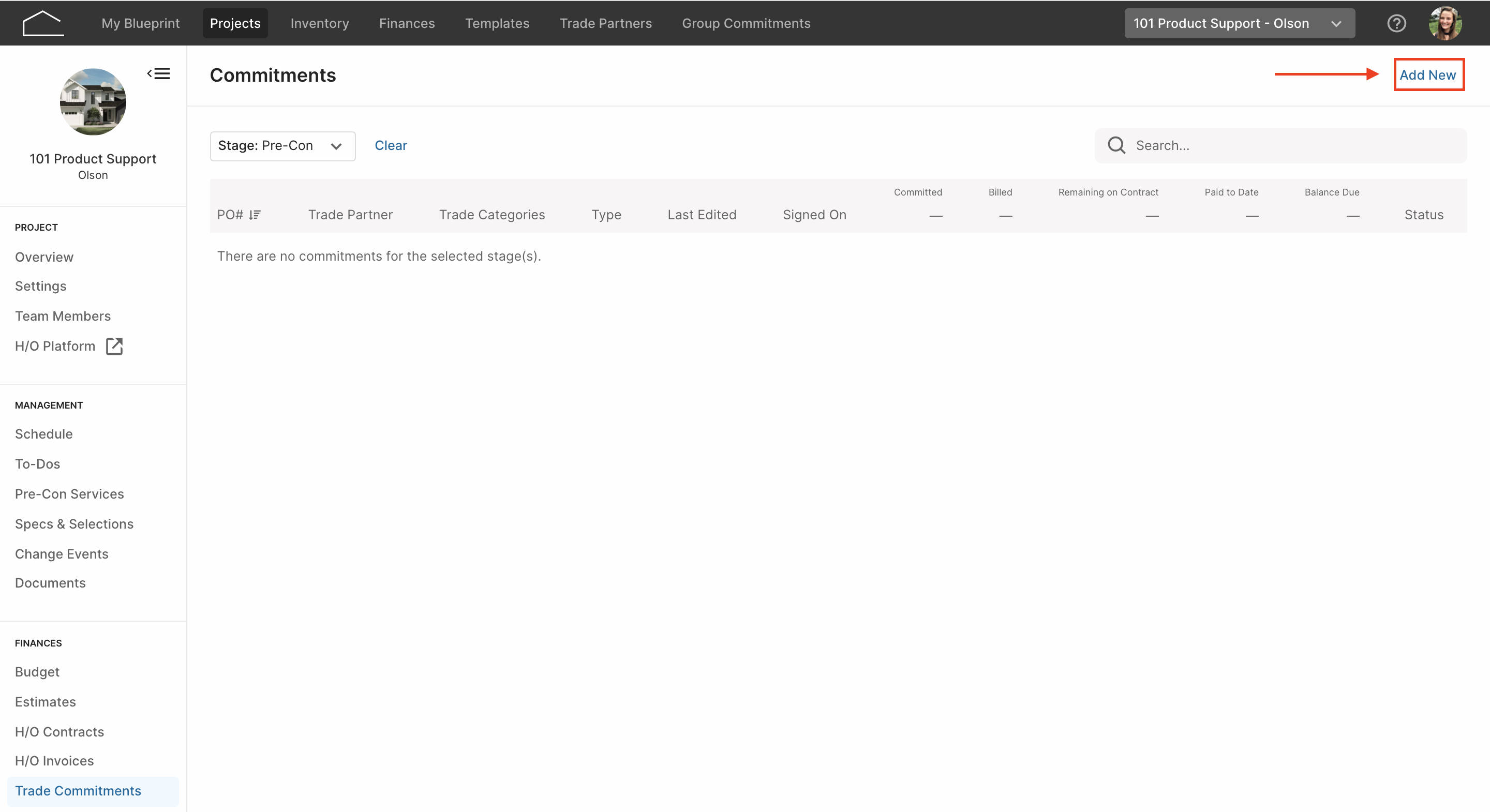Open the Documents page

50,583
